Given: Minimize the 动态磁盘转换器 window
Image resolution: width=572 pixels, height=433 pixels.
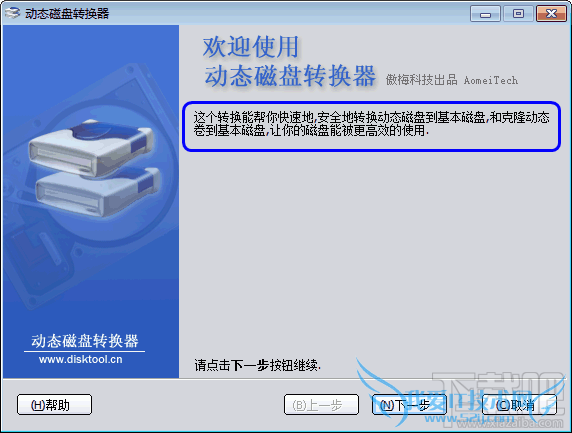Looking at the screenshot, I should pos(485,14).
